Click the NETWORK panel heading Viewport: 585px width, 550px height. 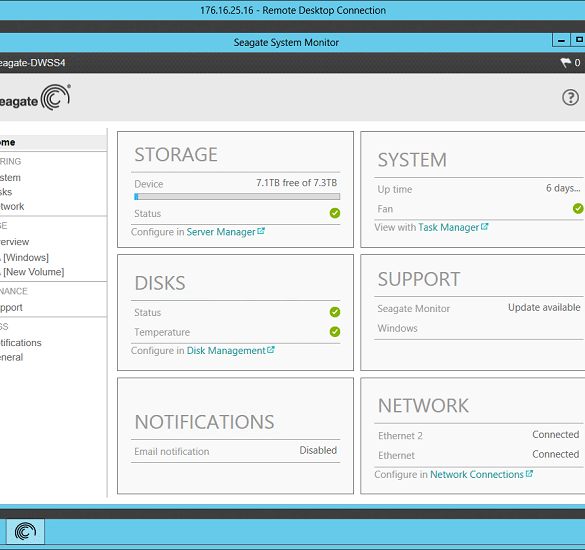423,406
